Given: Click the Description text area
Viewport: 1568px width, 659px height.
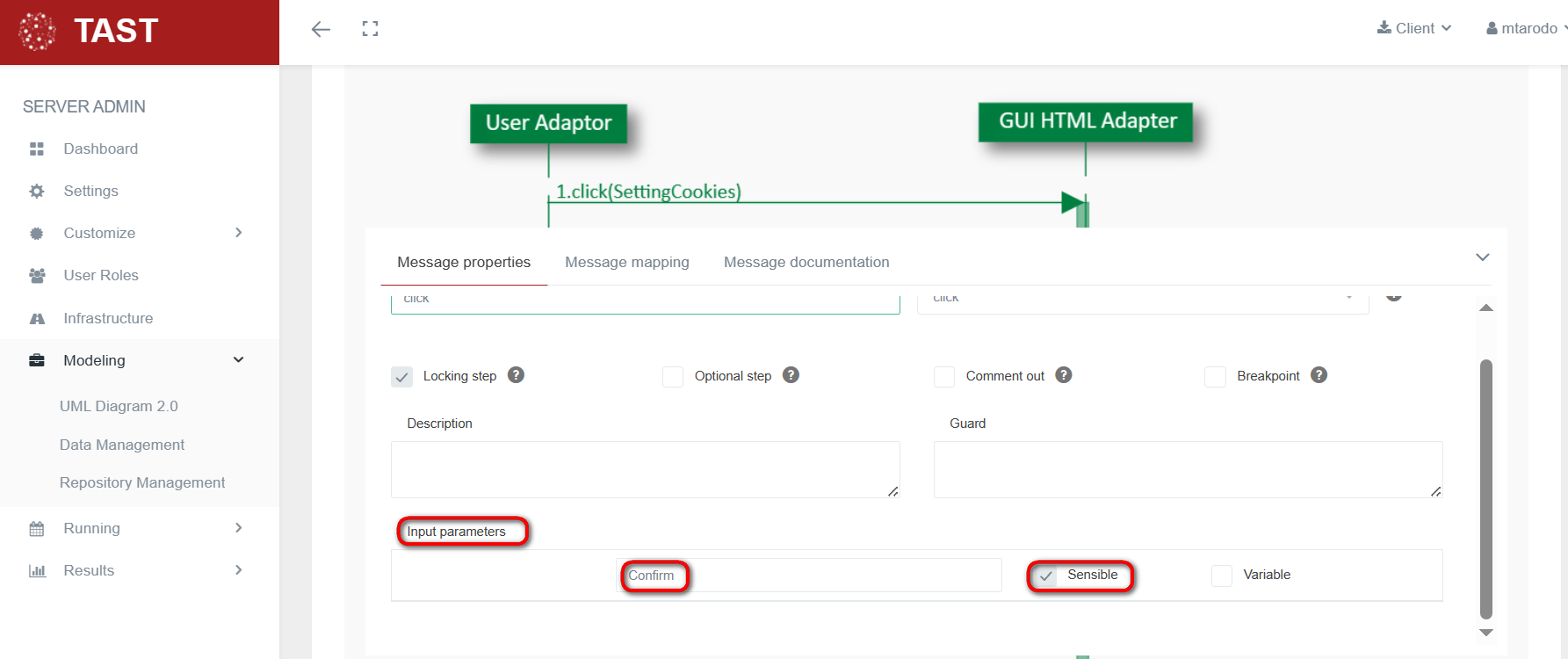Looking at the screenshot, I should click(x=645, y=469).
